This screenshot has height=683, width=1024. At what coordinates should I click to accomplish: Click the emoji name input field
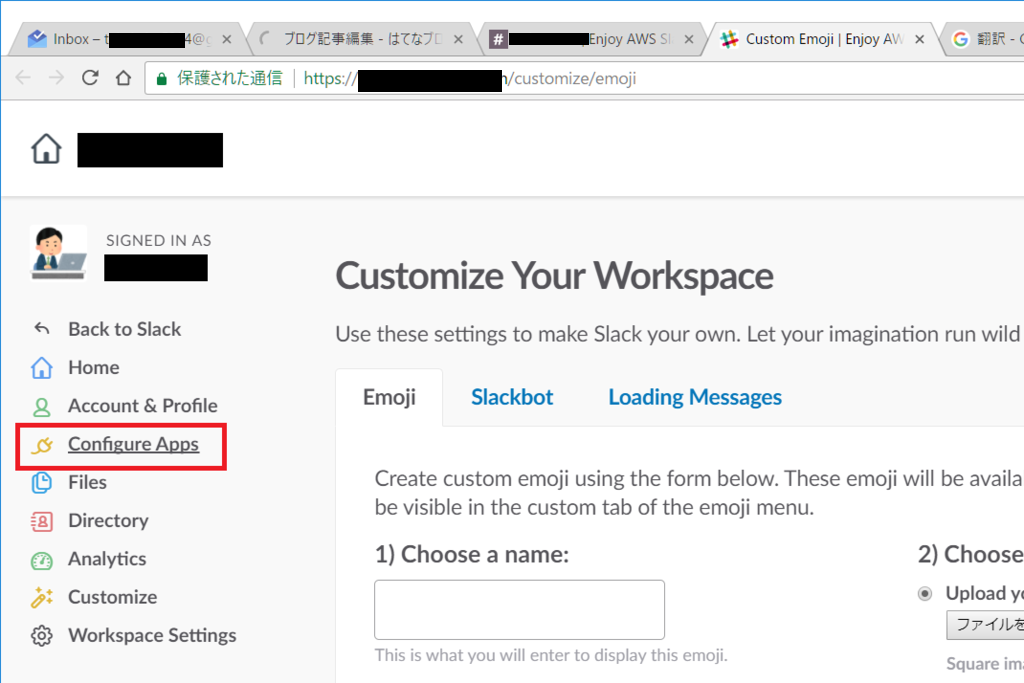point(519,610)
